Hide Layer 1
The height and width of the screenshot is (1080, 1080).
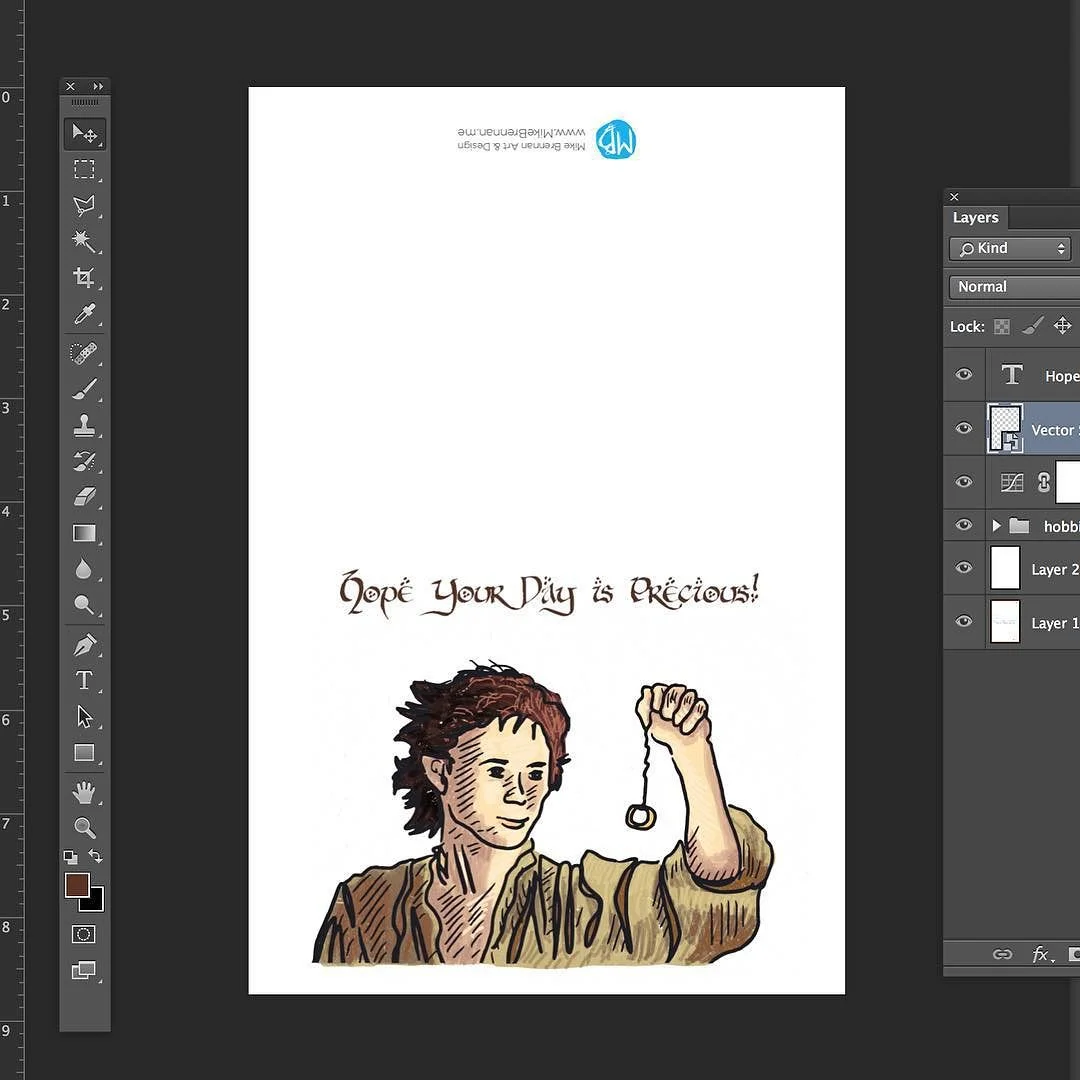964,621
